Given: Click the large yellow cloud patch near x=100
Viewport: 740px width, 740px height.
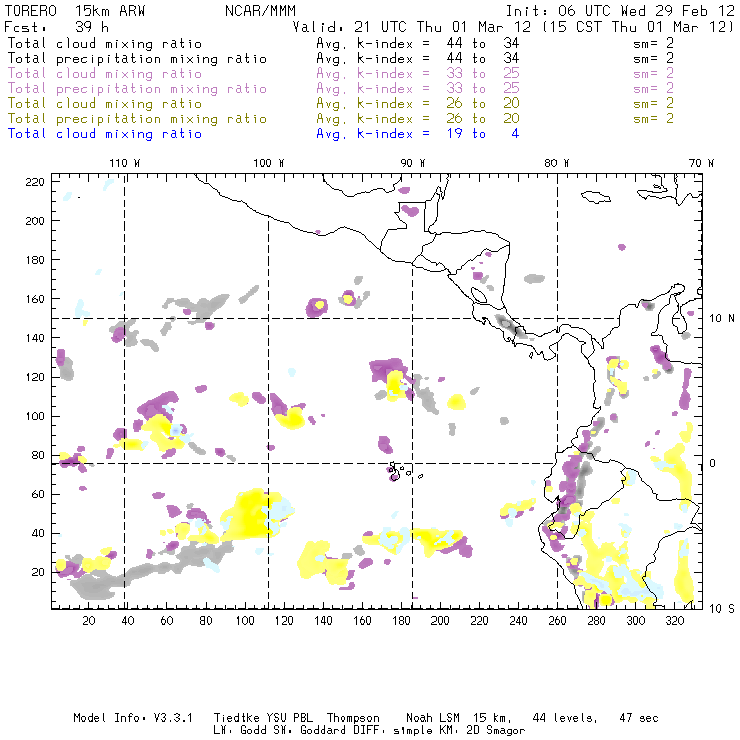Looking at the screenshot, I should click(x=250, y=514).
